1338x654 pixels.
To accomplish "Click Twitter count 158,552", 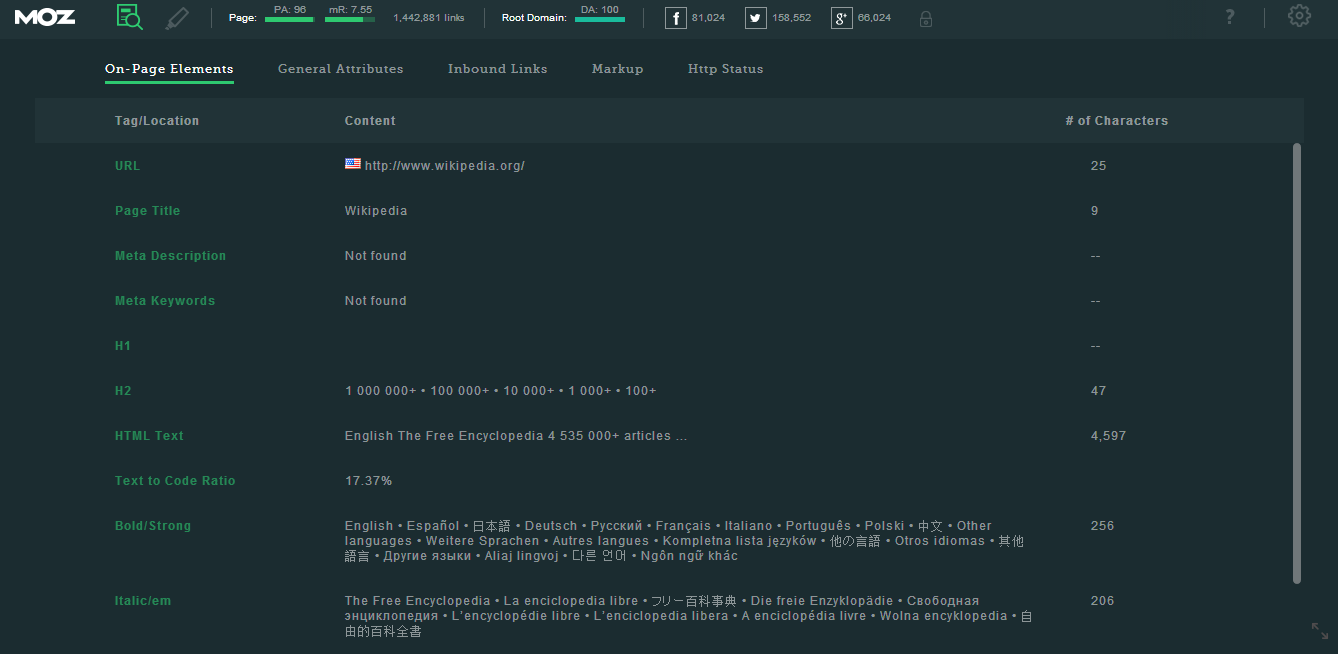I will tap(792, 18).
